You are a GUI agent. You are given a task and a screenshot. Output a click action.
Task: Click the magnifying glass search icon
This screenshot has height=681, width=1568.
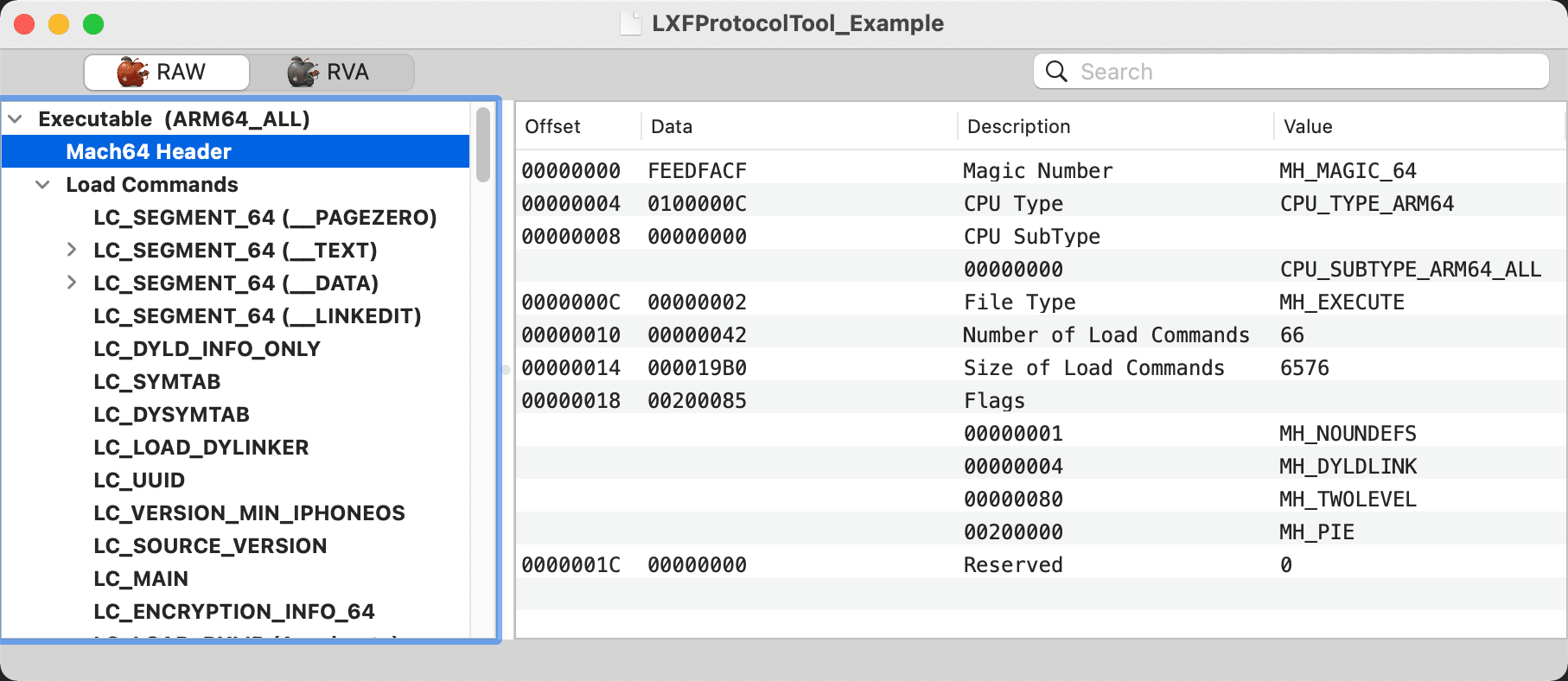tap(1056, 71)
